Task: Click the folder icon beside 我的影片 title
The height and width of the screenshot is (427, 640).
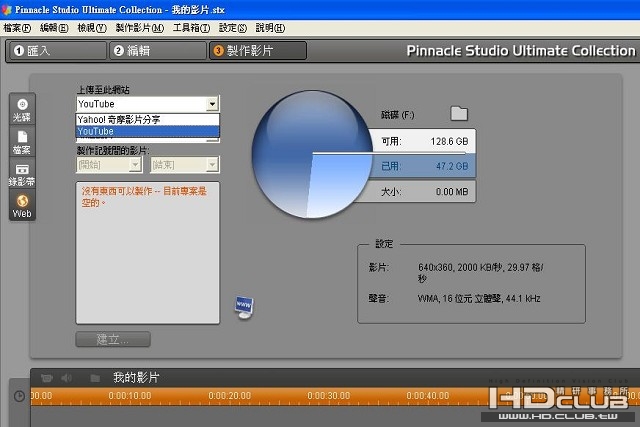Action: pyautogui.click(x=95, y=378)
